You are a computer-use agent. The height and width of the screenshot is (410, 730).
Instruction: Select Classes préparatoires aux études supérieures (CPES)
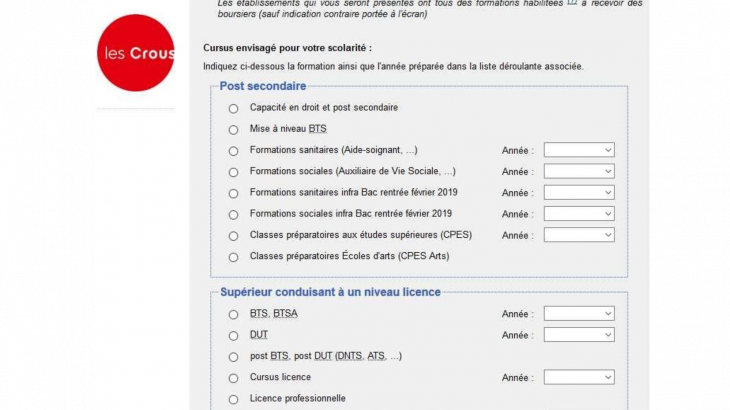tap(233, 236)
